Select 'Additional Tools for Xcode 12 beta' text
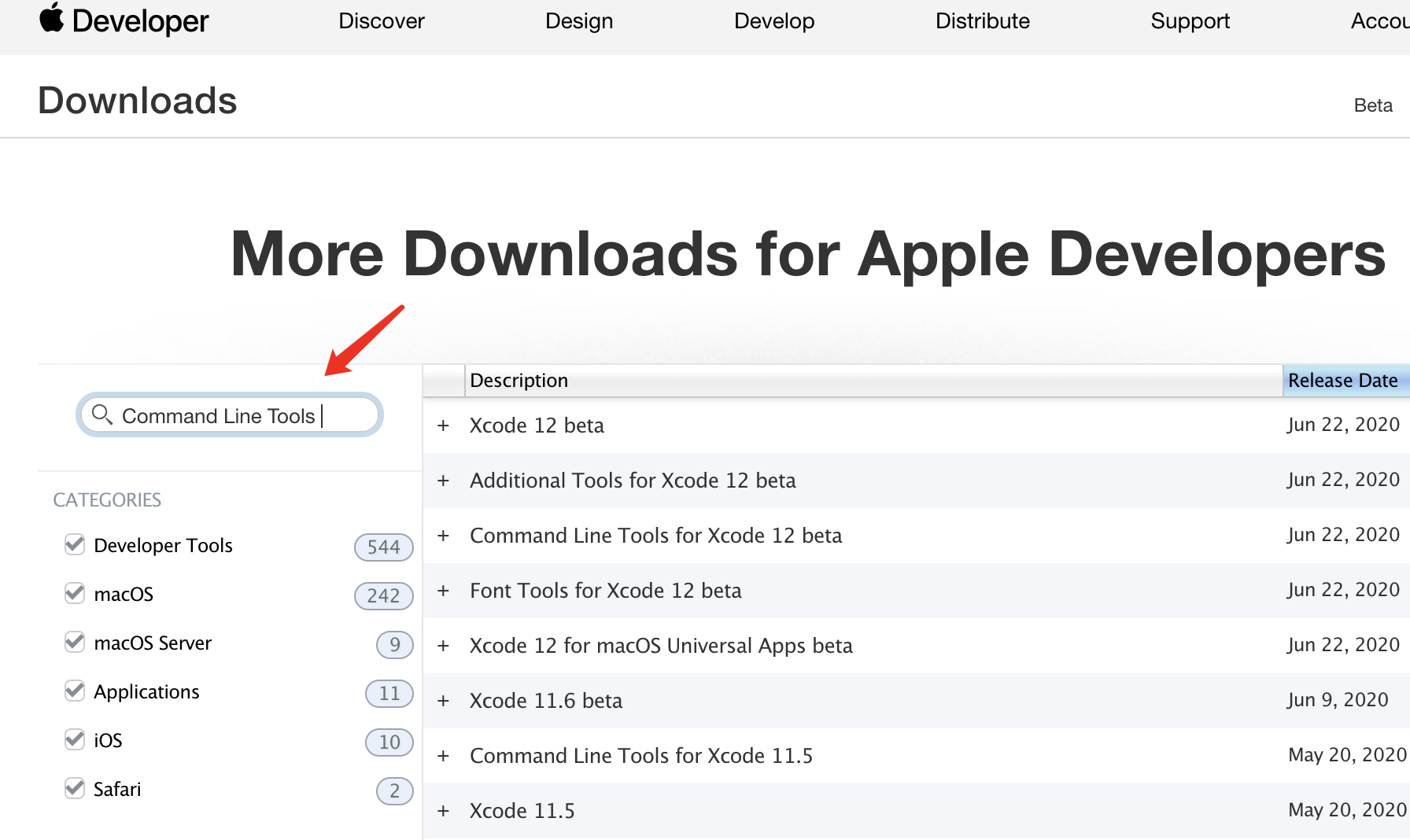1410x840 pixels. tap(633, 481)
